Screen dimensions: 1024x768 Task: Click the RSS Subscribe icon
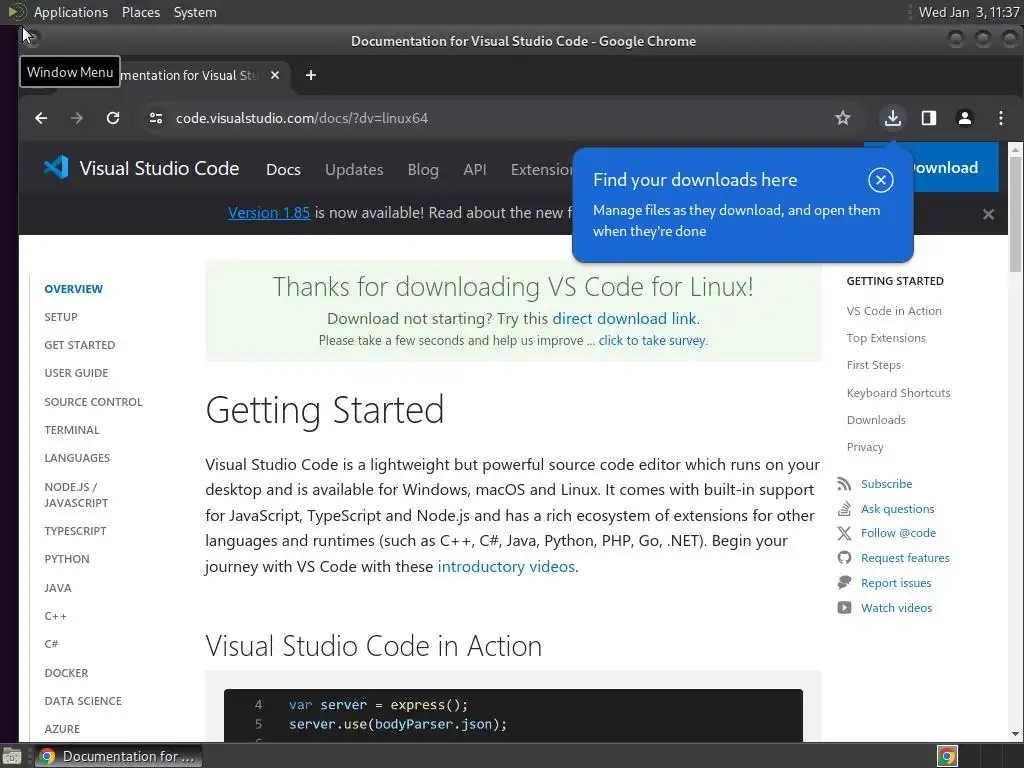[x=844, y=484]
